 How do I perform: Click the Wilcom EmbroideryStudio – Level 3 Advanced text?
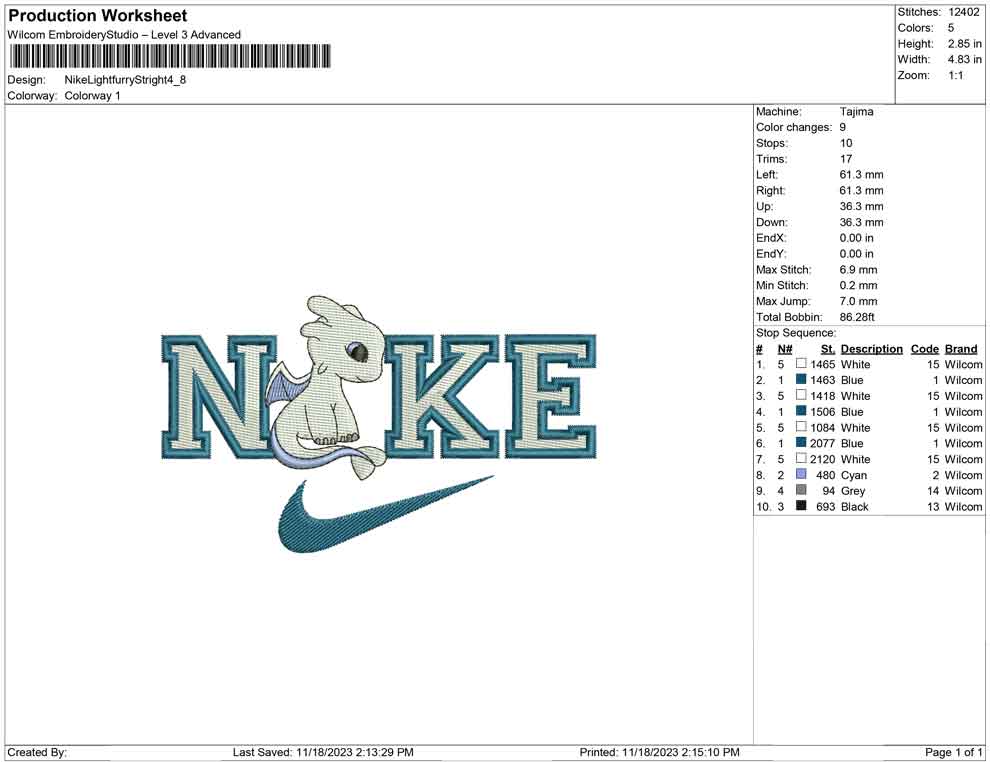tap(124, 35)
